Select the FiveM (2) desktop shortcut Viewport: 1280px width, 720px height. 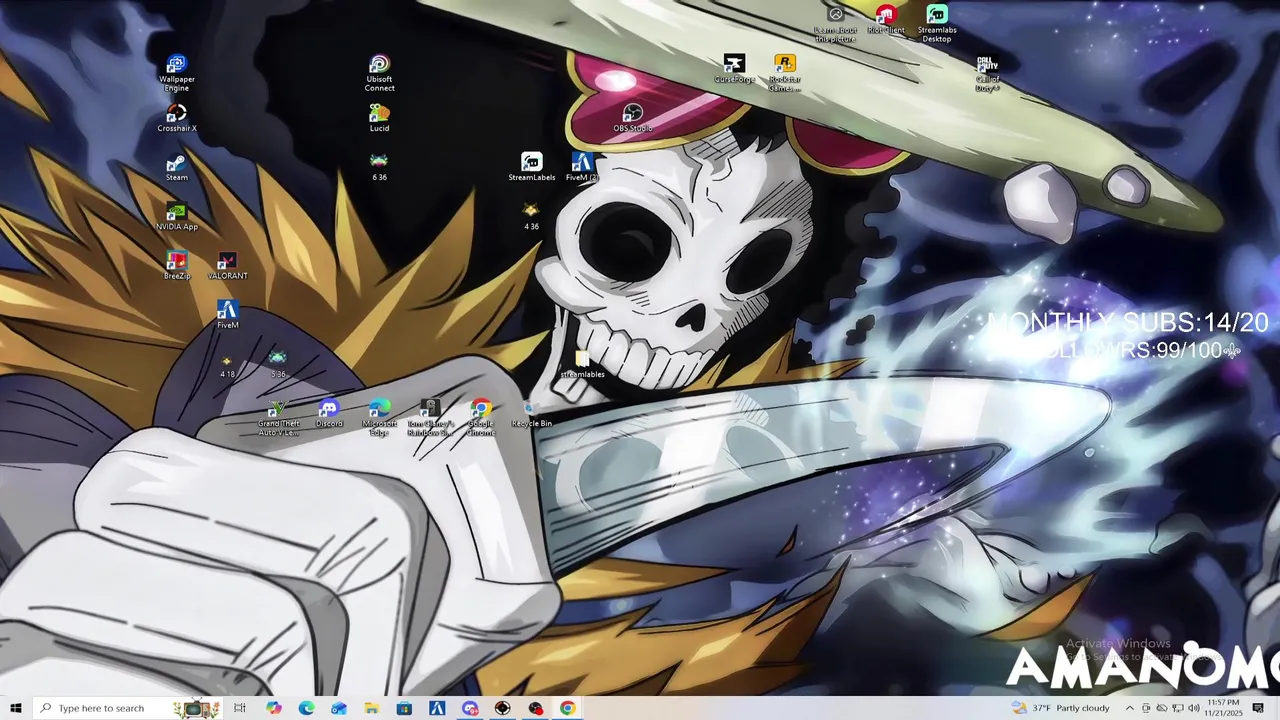pos(582,167)
